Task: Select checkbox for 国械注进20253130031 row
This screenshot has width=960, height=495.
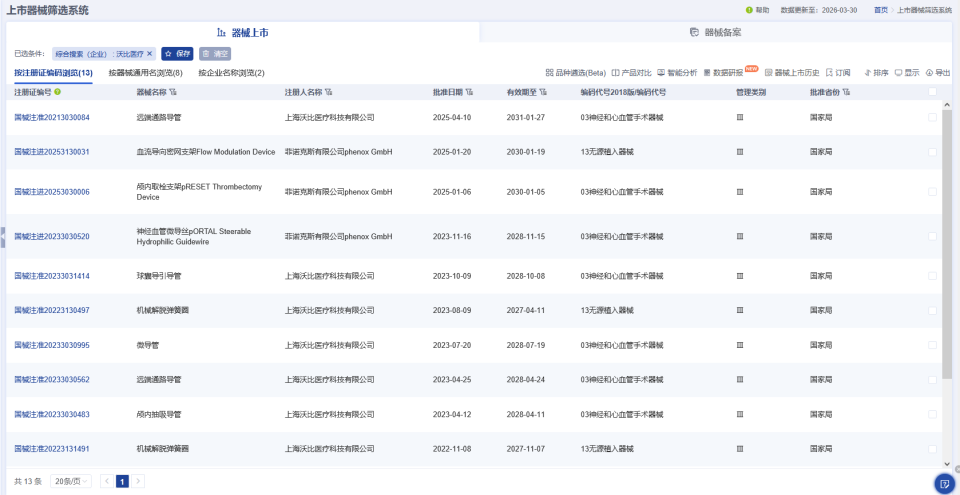Action: [x=933, y=152]
